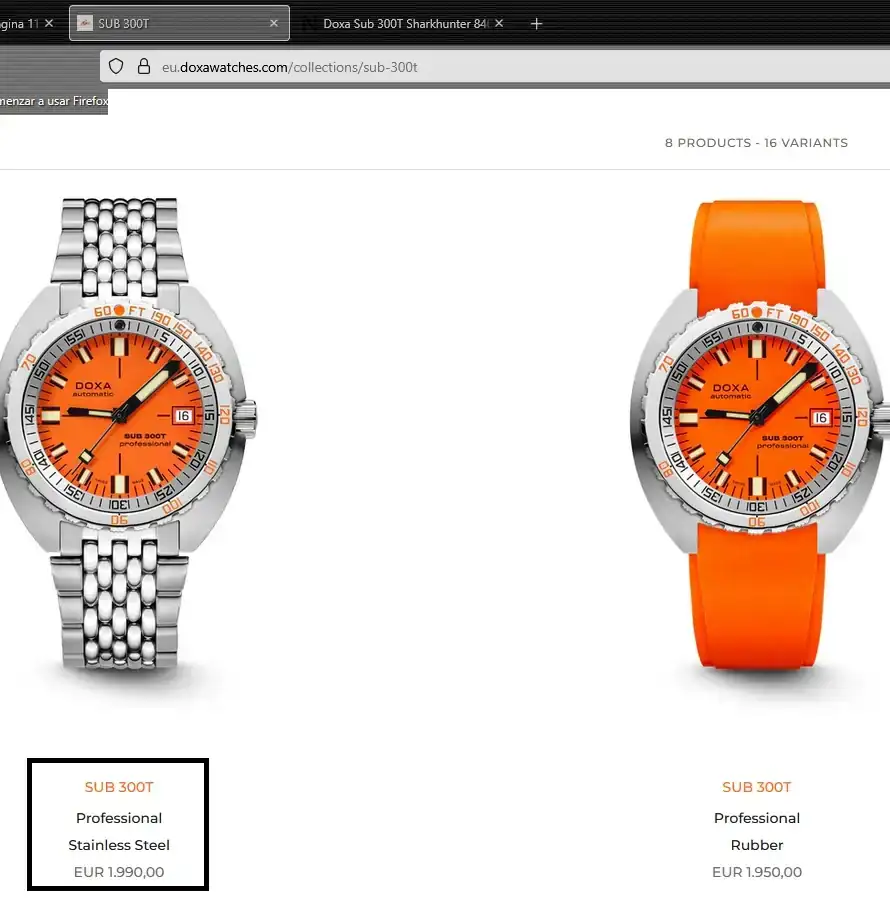890x898 pixels.
Task: Close the SUB 300T tab
Action: [274, 23]
